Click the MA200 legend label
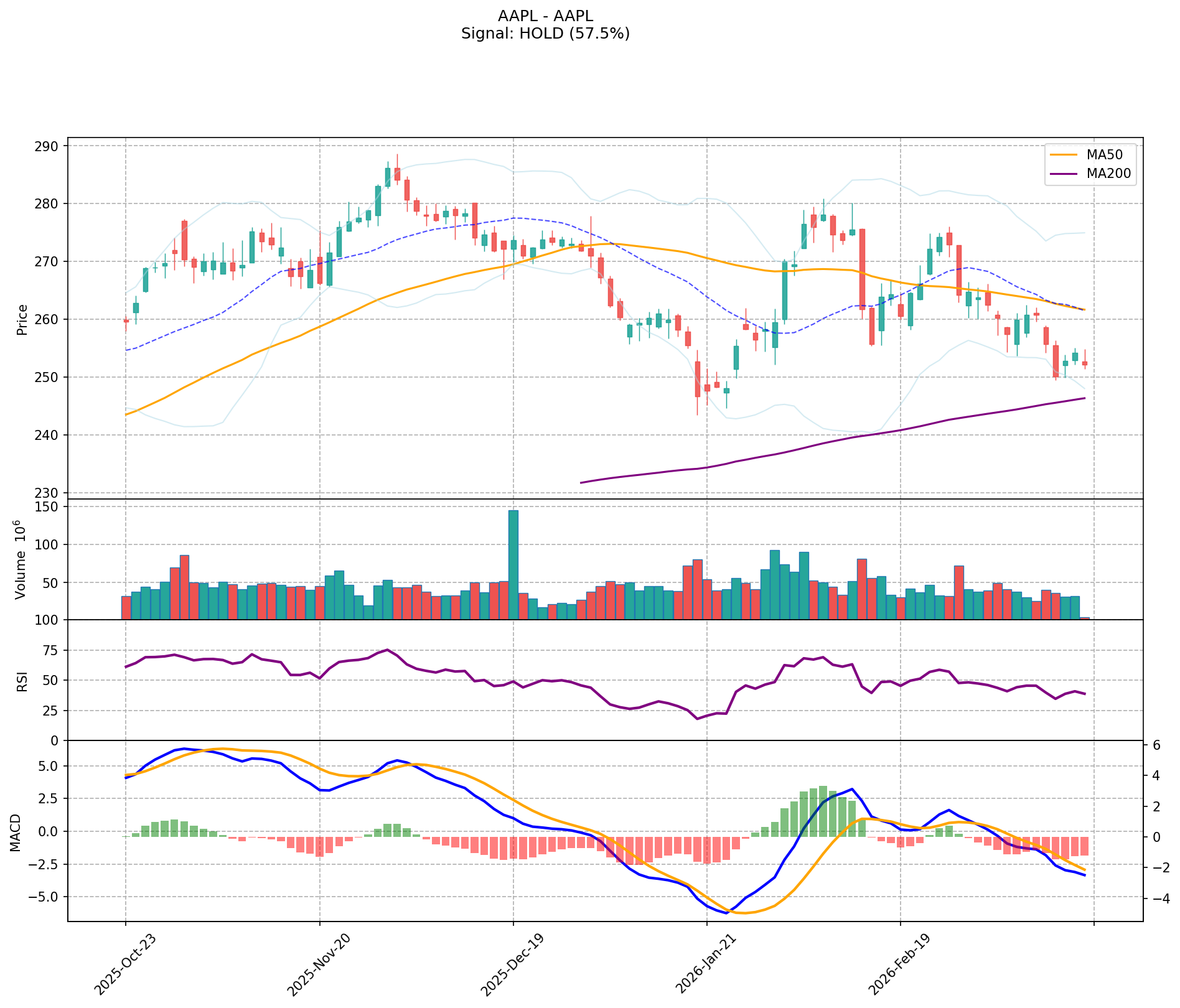The height and width of the screenshot is (1008, 1180). (x=1107, y=174)
